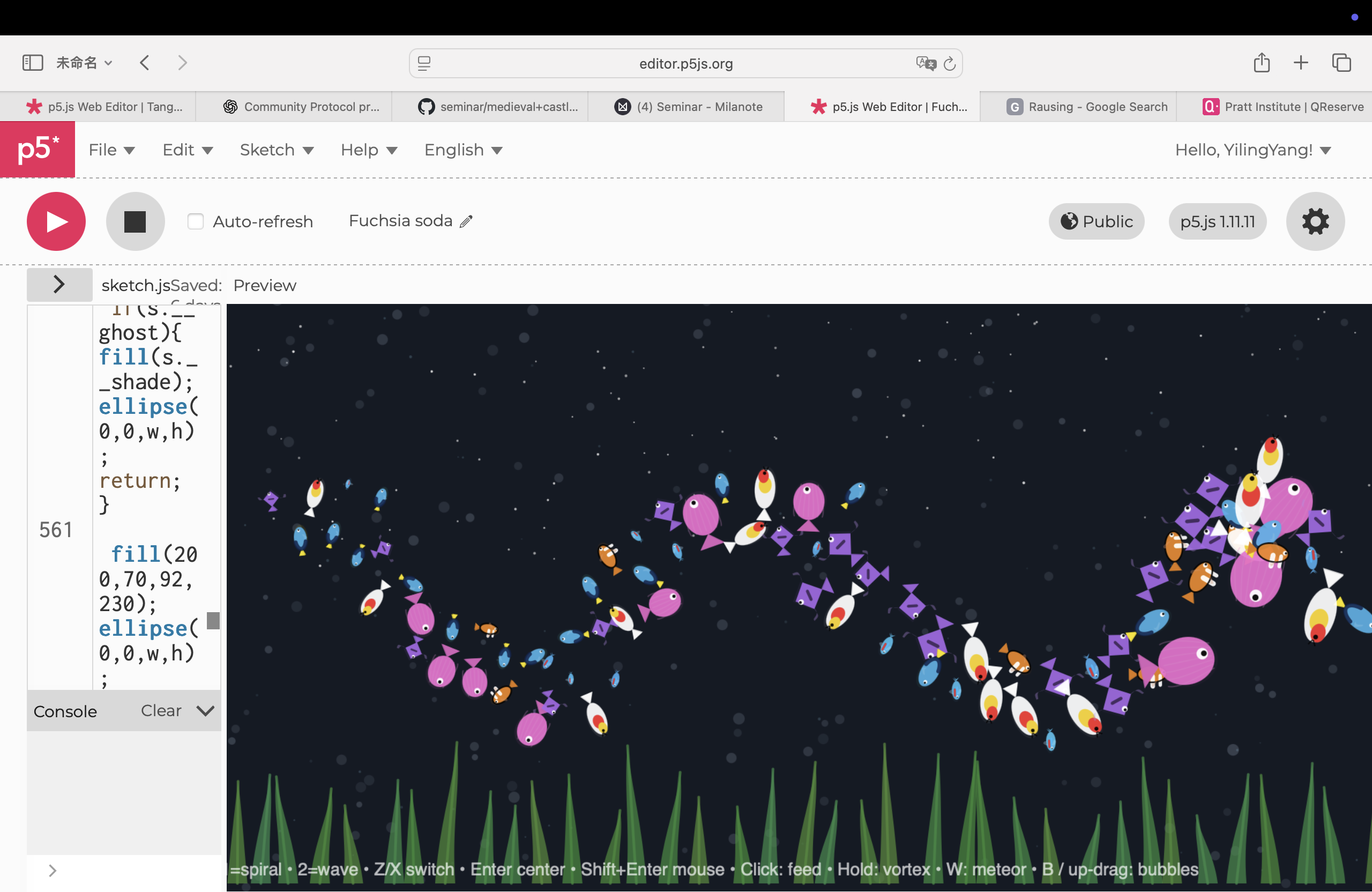Open the editor settings gear
The width and height of the screenshot is (1372, 892).
1315,221
